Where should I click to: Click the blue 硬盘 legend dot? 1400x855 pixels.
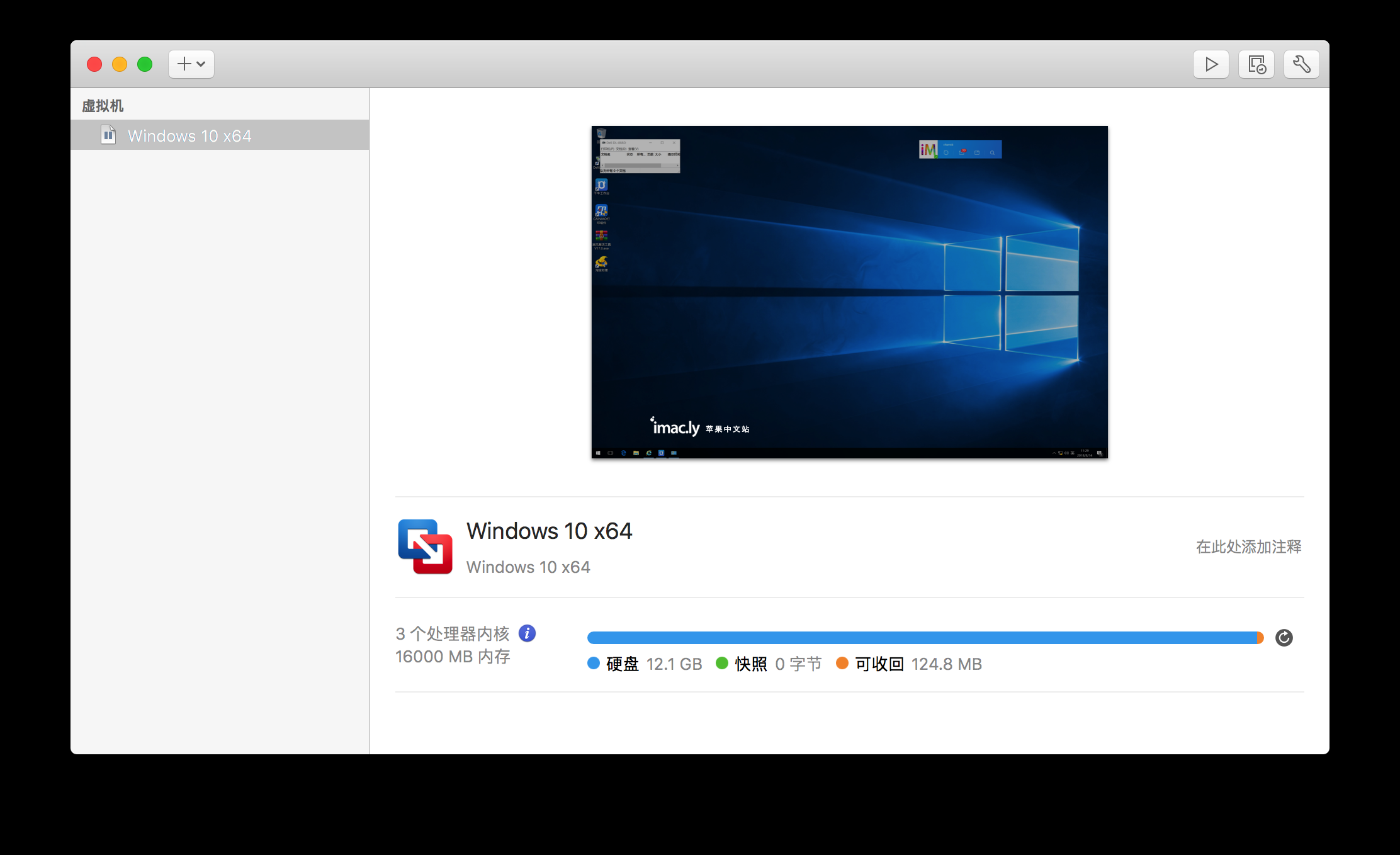click(x=593, y=663)
